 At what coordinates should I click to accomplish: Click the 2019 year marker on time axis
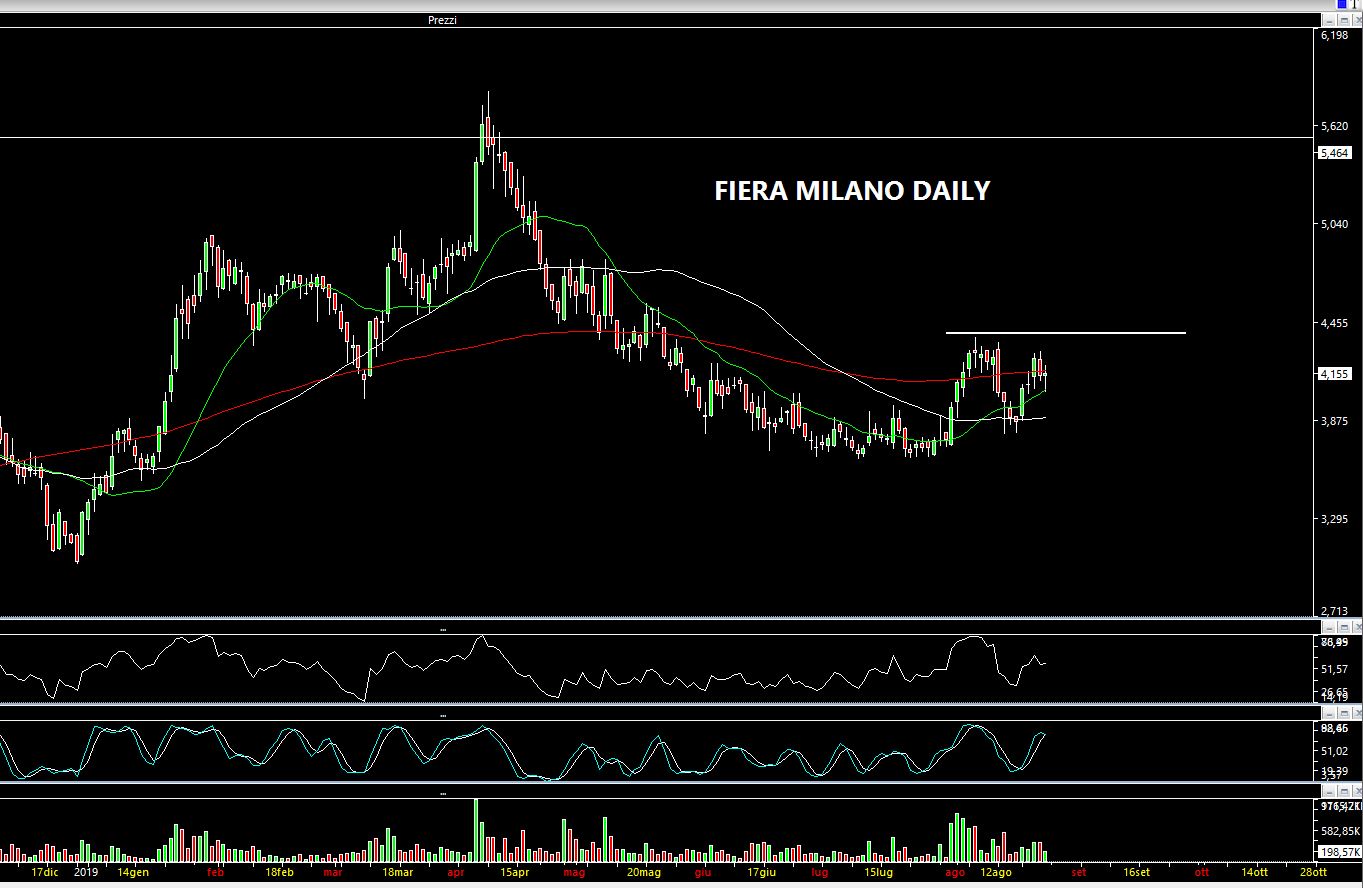87,872
